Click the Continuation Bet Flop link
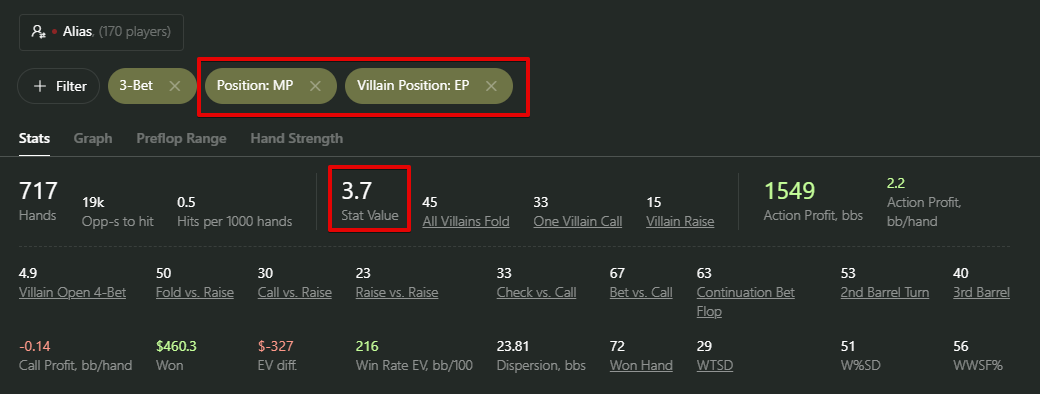1040x394 pixels. pyautogui.click(x=746, y=302)
